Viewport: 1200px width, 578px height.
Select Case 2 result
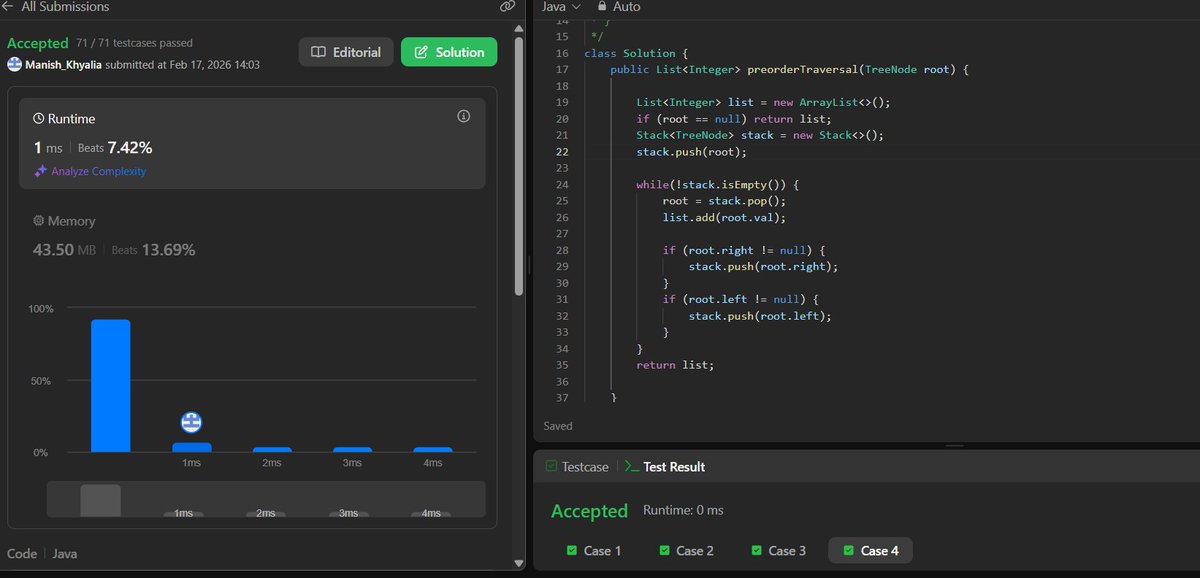point(686,550)
